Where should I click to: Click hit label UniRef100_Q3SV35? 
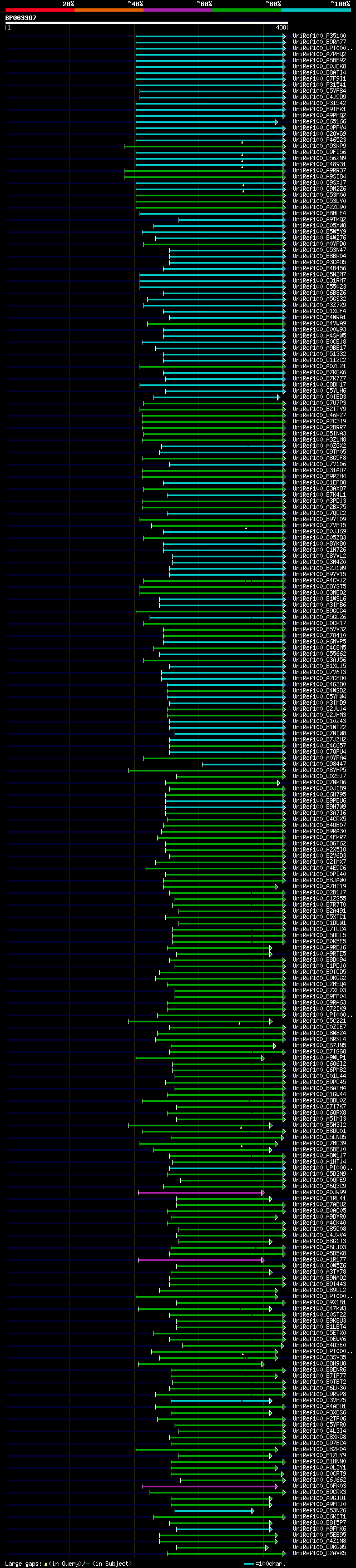(x=319, y=1357)
